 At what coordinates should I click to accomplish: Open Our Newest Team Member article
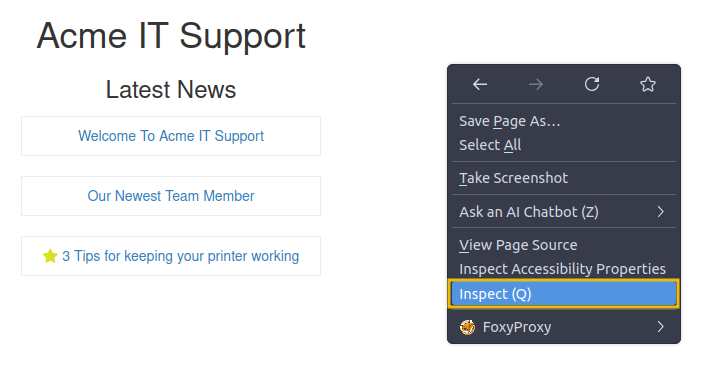click(171, 196)
